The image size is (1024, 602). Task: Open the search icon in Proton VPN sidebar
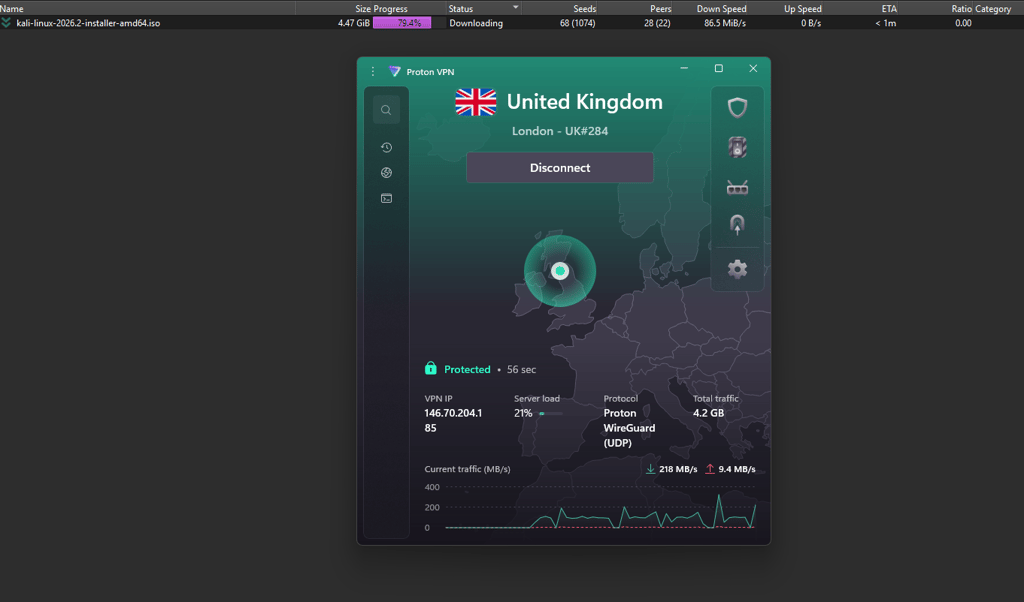click(x=386, y=110)
